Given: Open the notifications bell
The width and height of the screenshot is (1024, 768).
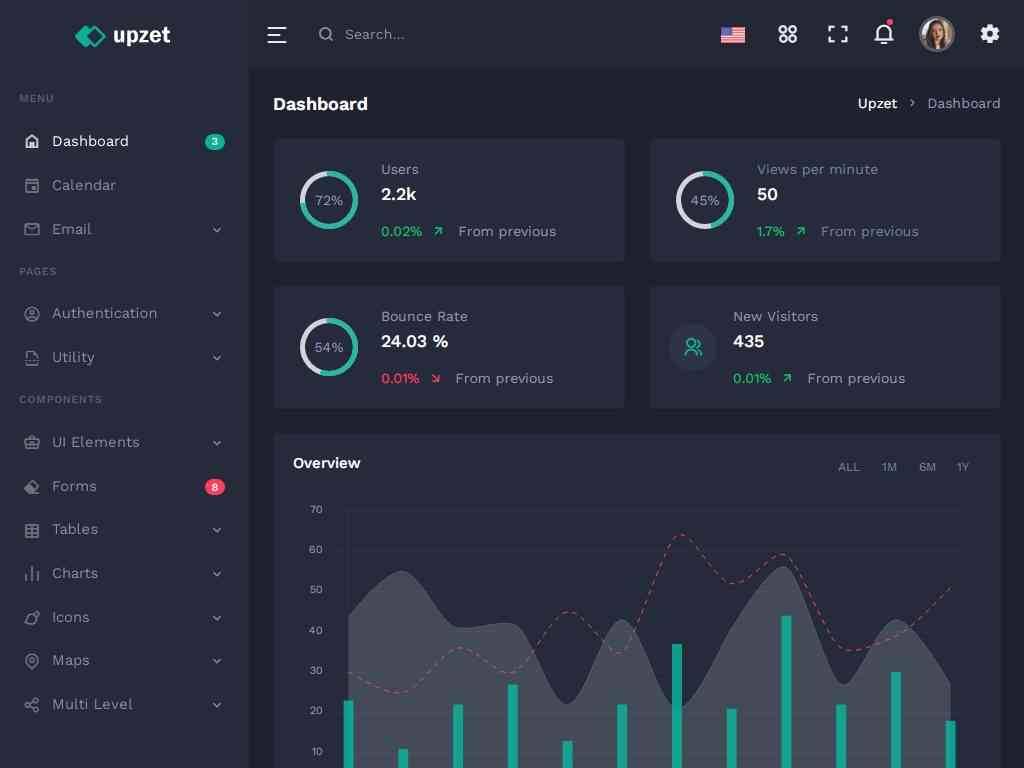Looking at the screenshot, I should point(884,35).
